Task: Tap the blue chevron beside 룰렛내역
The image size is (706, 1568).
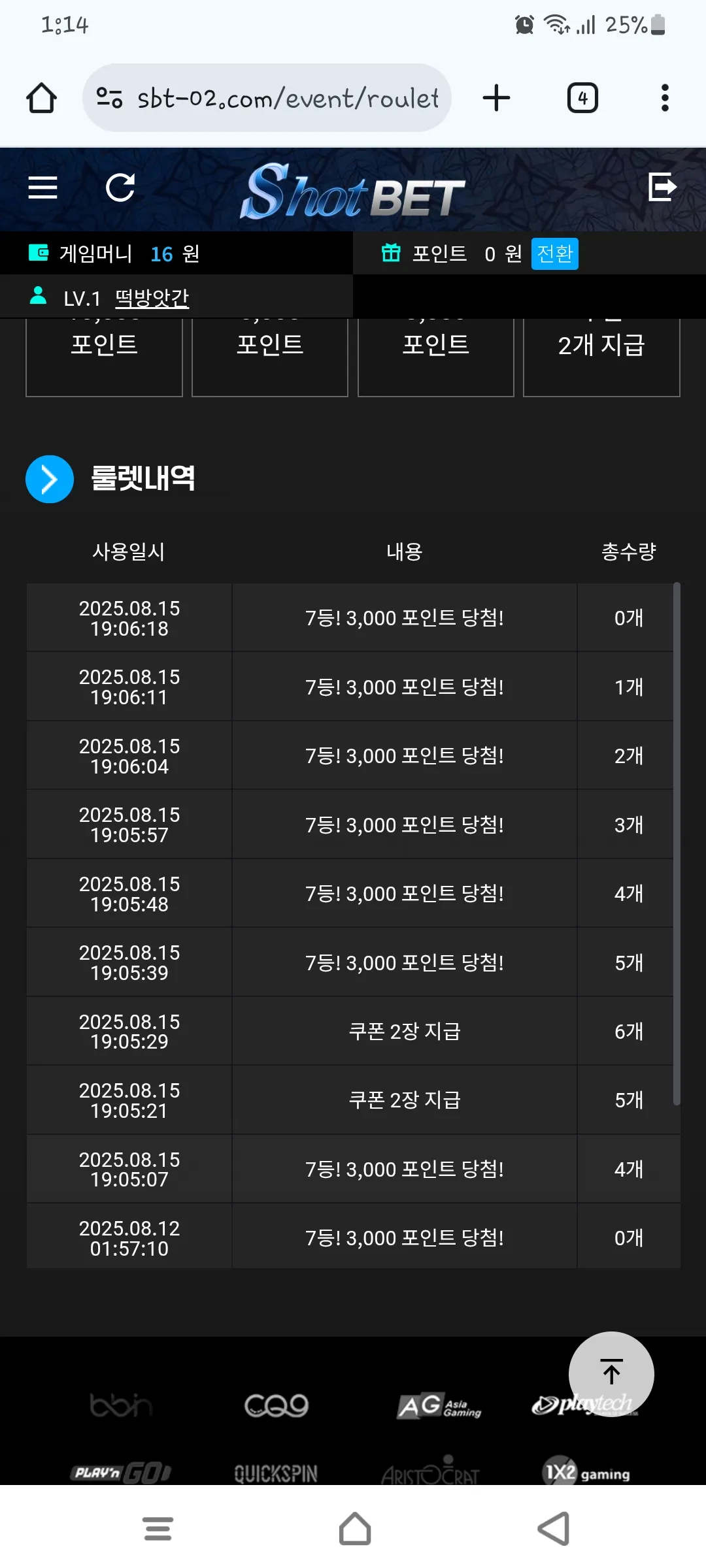Action: (50, 479)
